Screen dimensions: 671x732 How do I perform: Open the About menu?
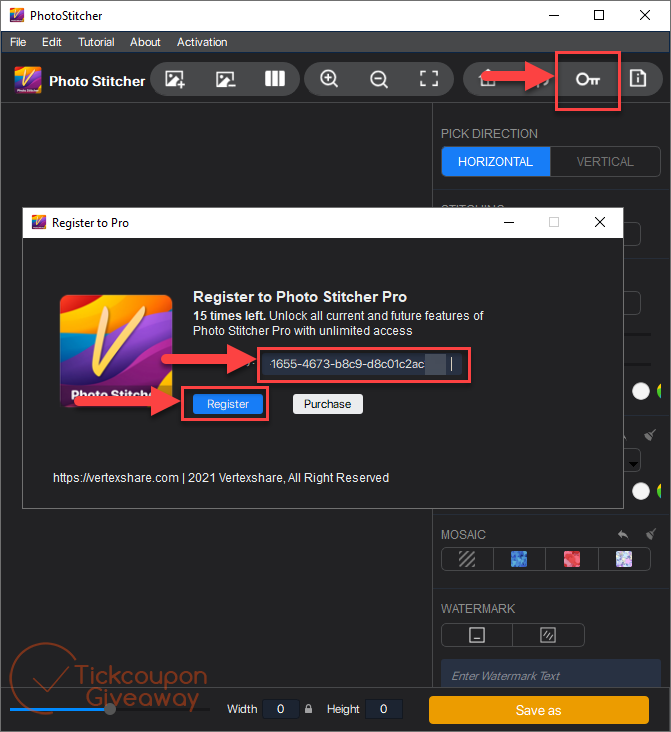coord(145,42)
